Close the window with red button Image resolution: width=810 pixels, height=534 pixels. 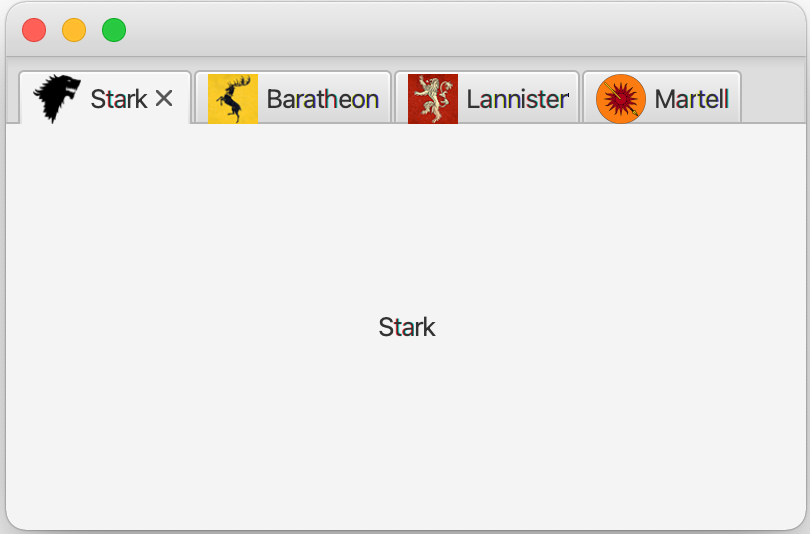coord(34,30)
